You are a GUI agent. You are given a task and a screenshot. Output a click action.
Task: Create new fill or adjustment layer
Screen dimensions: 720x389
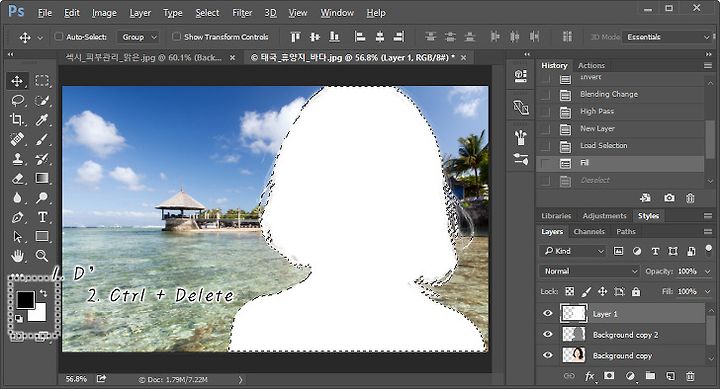[x=630, y=376]
